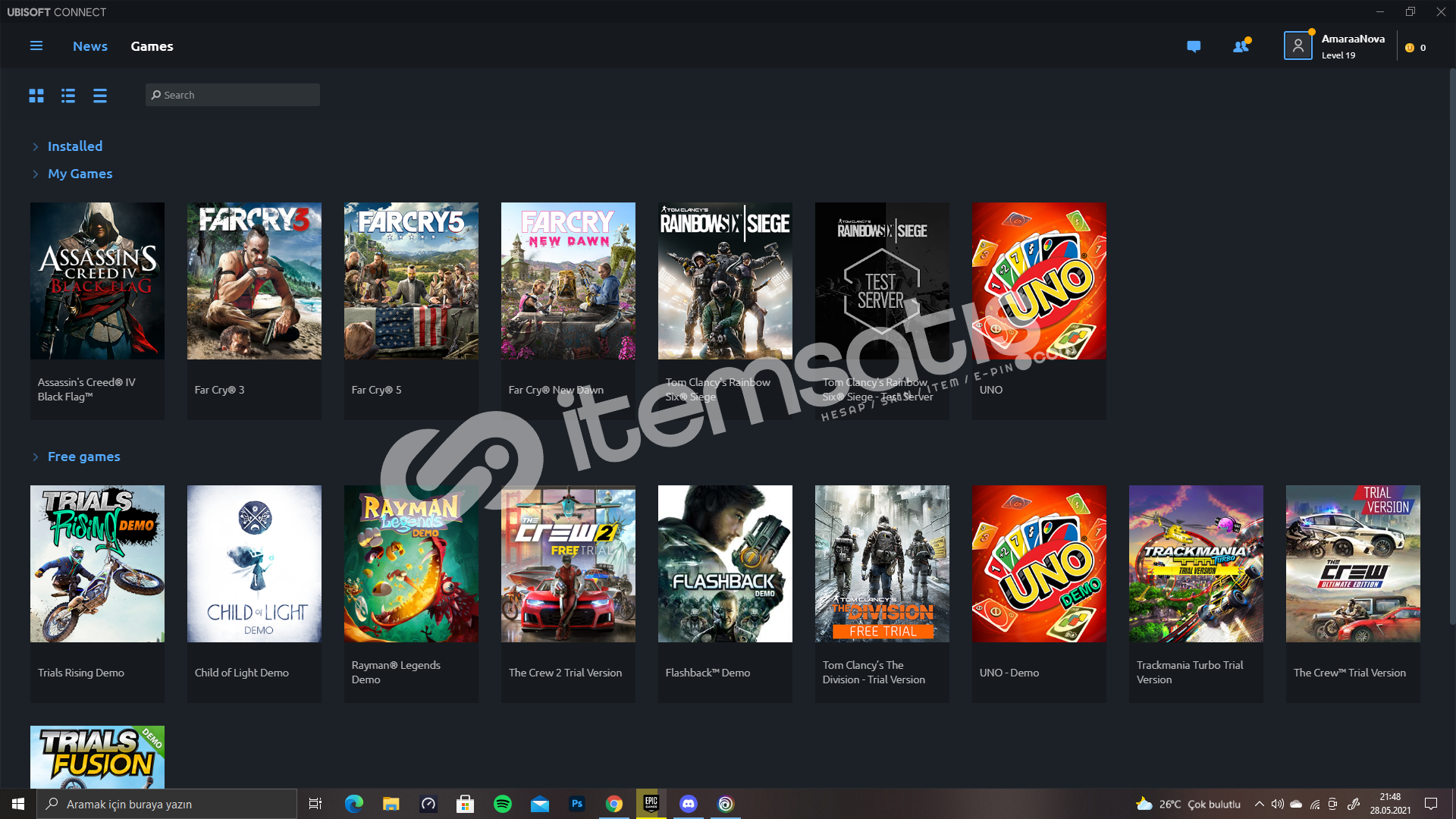This screenshot has height=819, width=1456.
Task: Open the hamburger side menu
Action: (36, 46)
